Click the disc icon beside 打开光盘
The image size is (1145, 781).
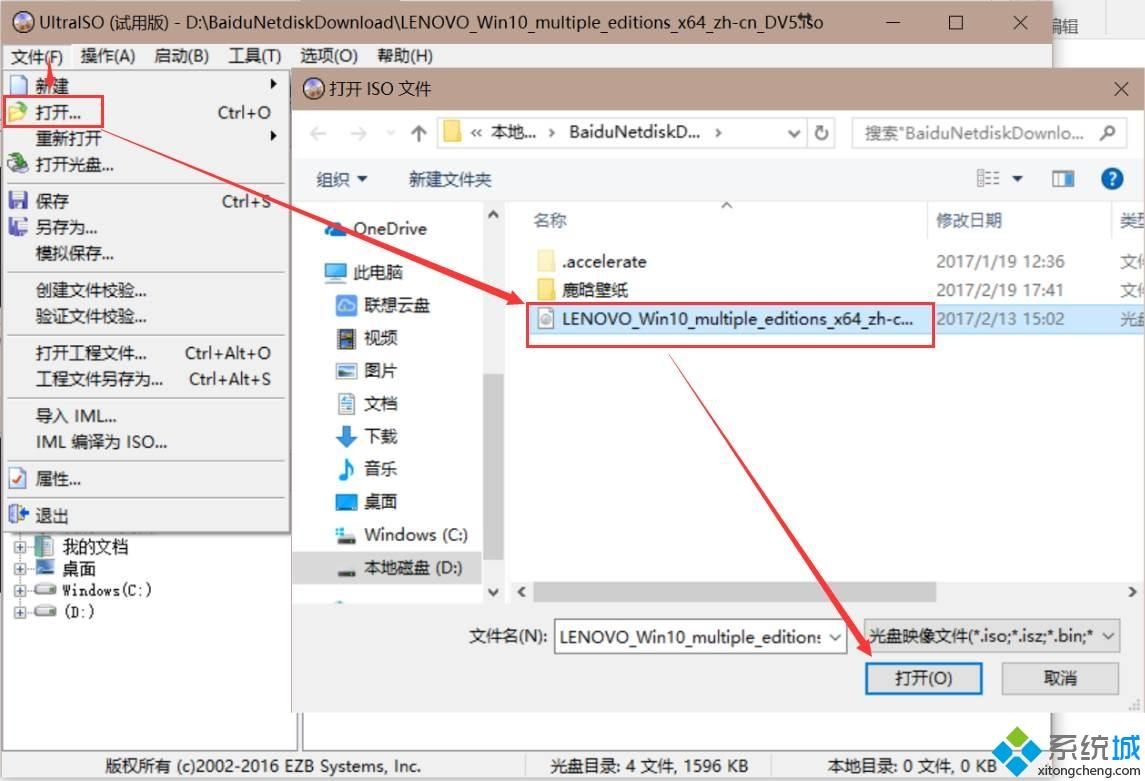coord(18,163)
